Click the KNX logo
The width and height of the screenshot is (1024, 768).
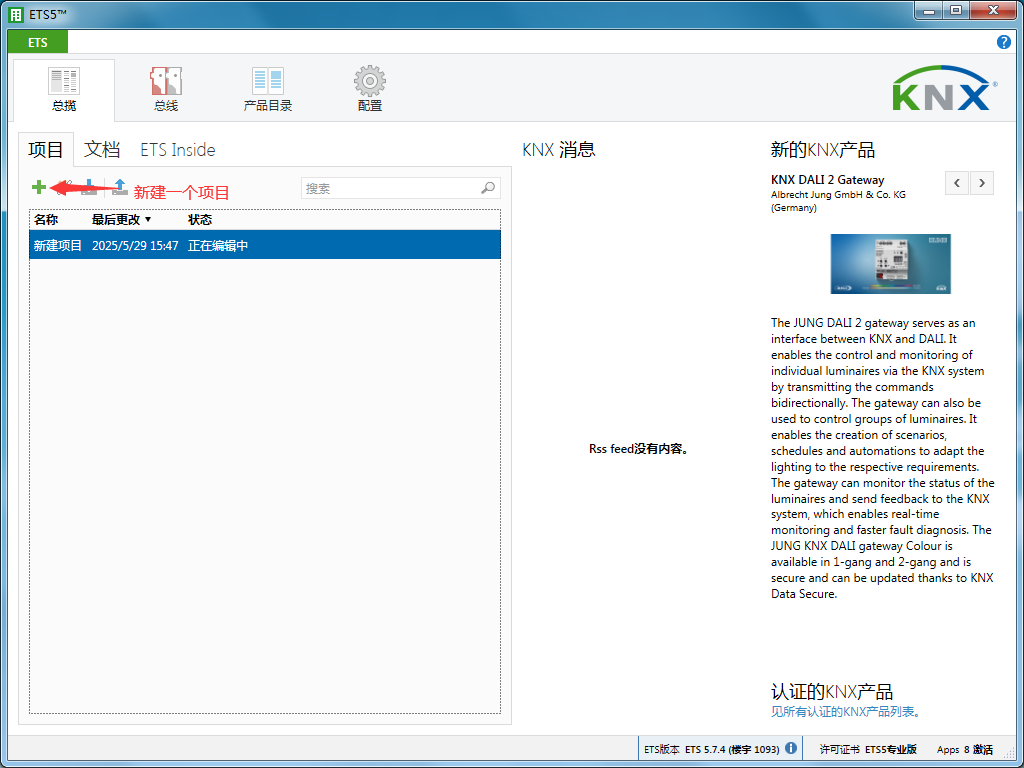click(x=944, y=88)
